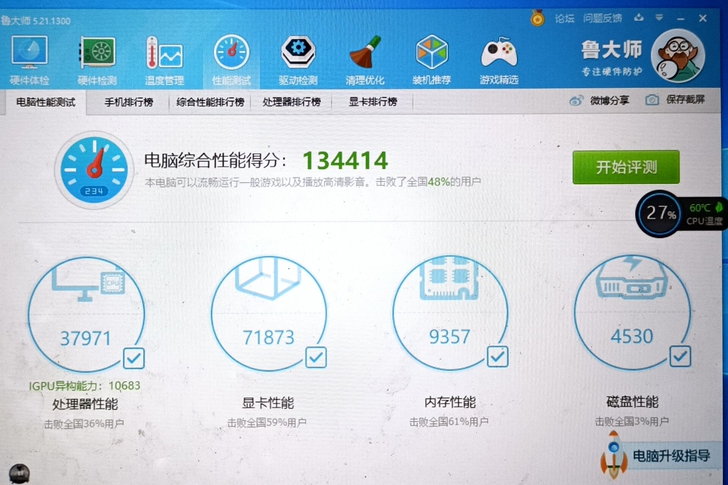728x485 pixels.
Task: Switch to 显卡排行榜 tab
Action: 373,102
